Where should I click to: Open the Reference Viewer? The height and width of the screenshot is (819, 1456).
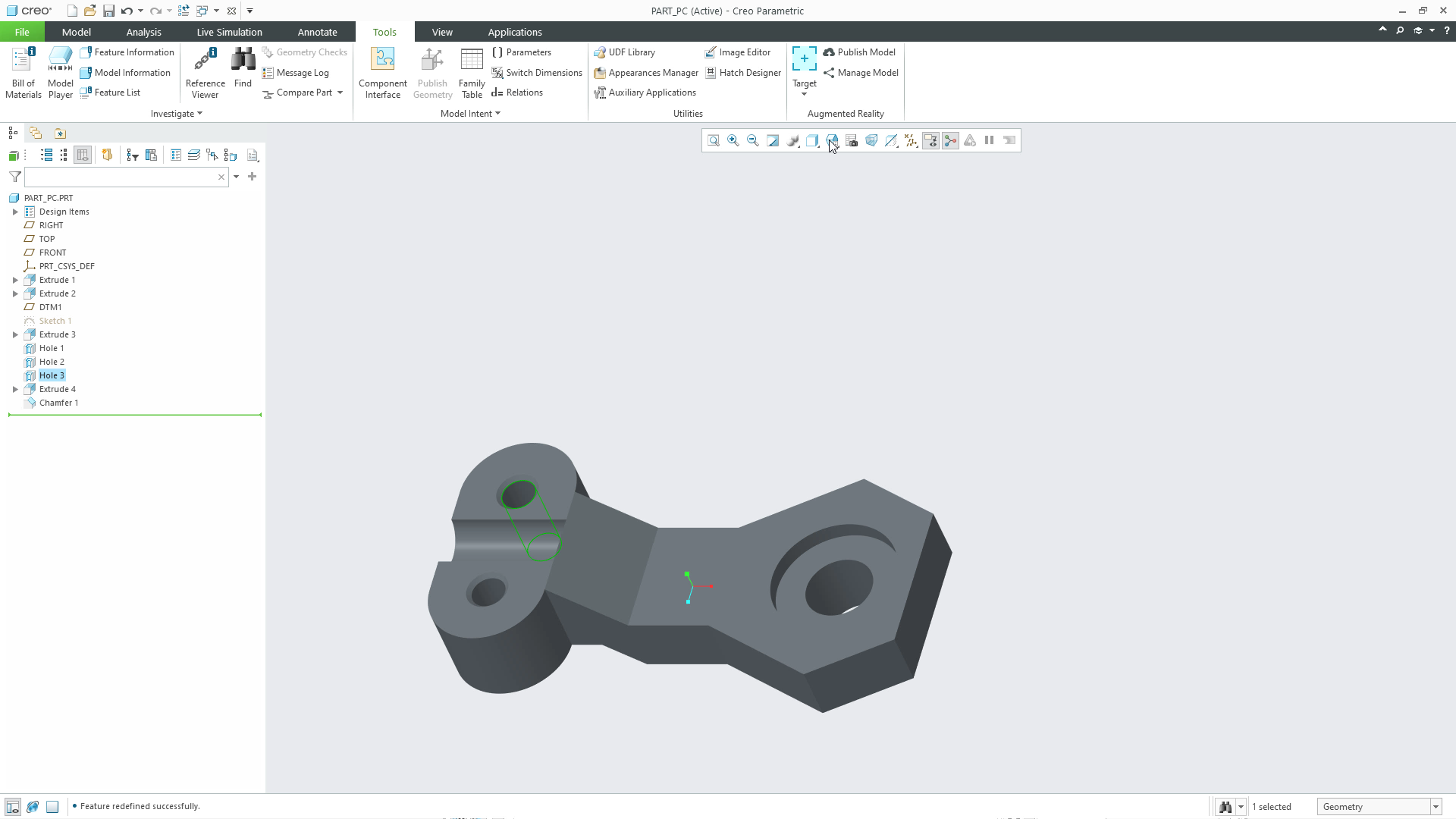point(205,73)
